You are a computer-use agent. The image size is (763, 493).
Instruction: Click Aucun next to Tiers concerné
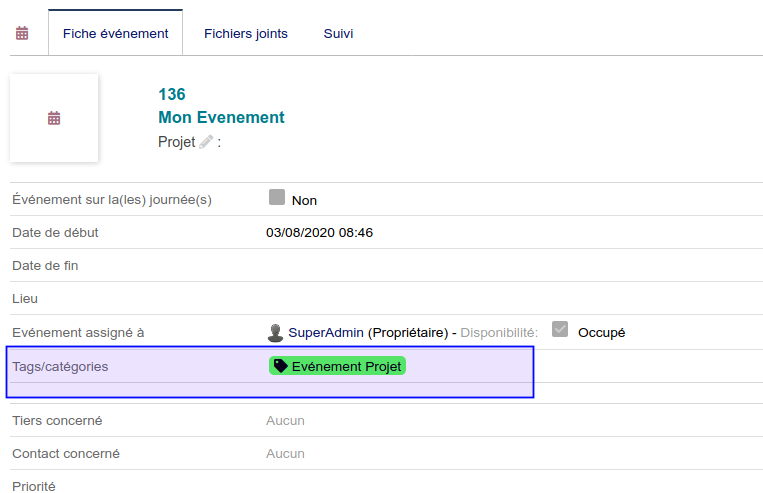pos(285,420)
